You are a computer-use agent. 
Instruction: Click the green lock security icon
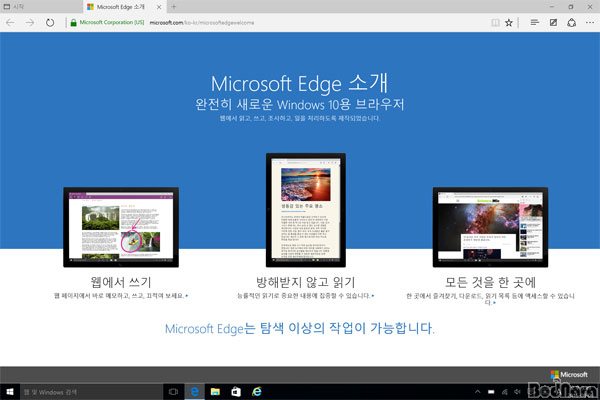point(73,23)
